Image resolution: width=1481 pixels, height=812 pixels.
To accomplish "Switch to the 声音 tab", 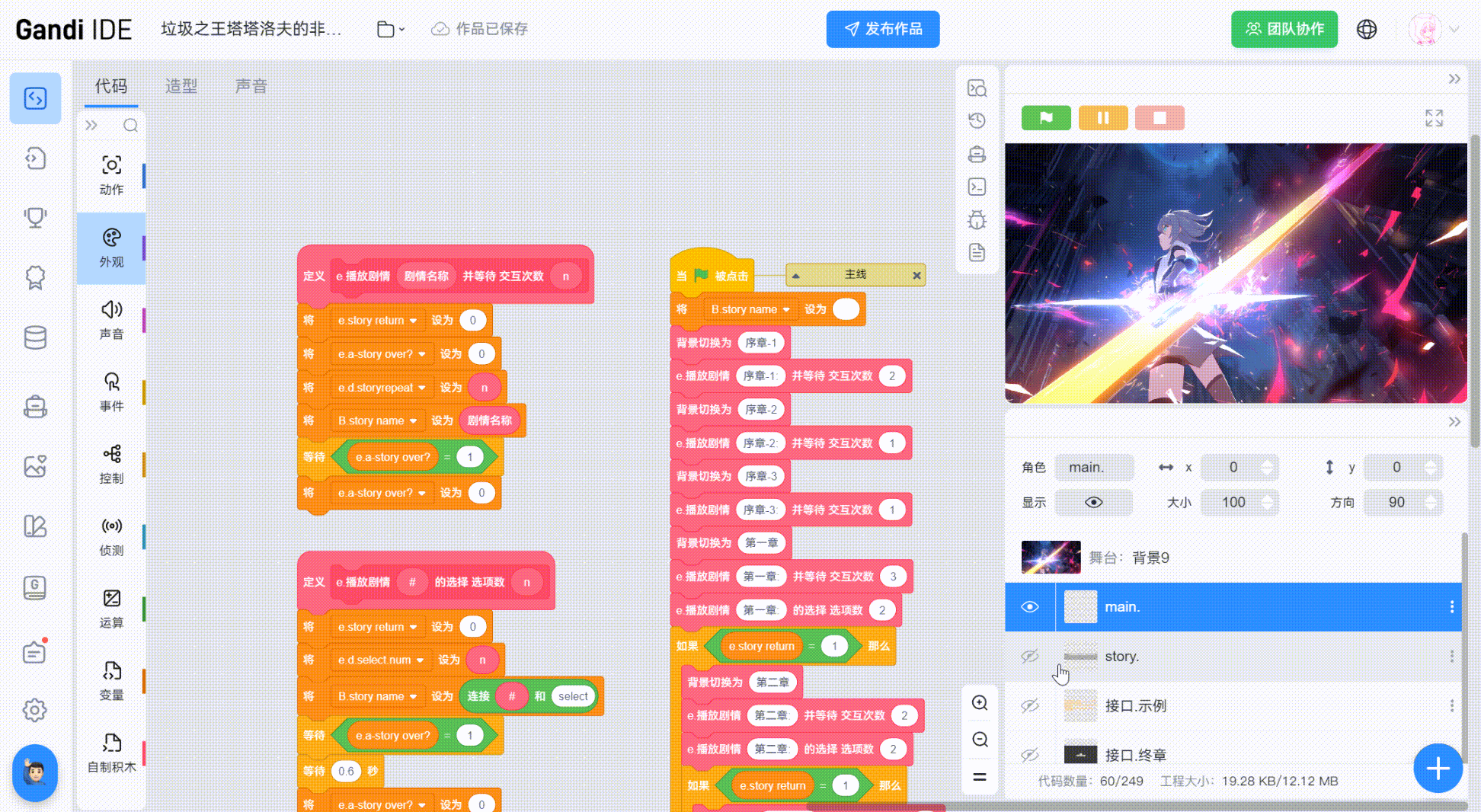I will [251, 86].
